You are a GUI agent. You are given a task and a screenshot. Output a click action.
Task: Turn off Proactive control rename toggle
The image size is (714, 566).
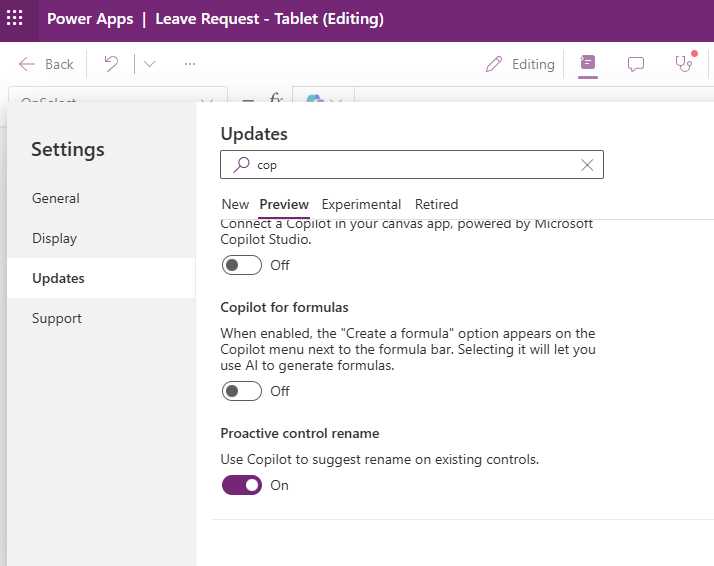[x=241, y=485]
